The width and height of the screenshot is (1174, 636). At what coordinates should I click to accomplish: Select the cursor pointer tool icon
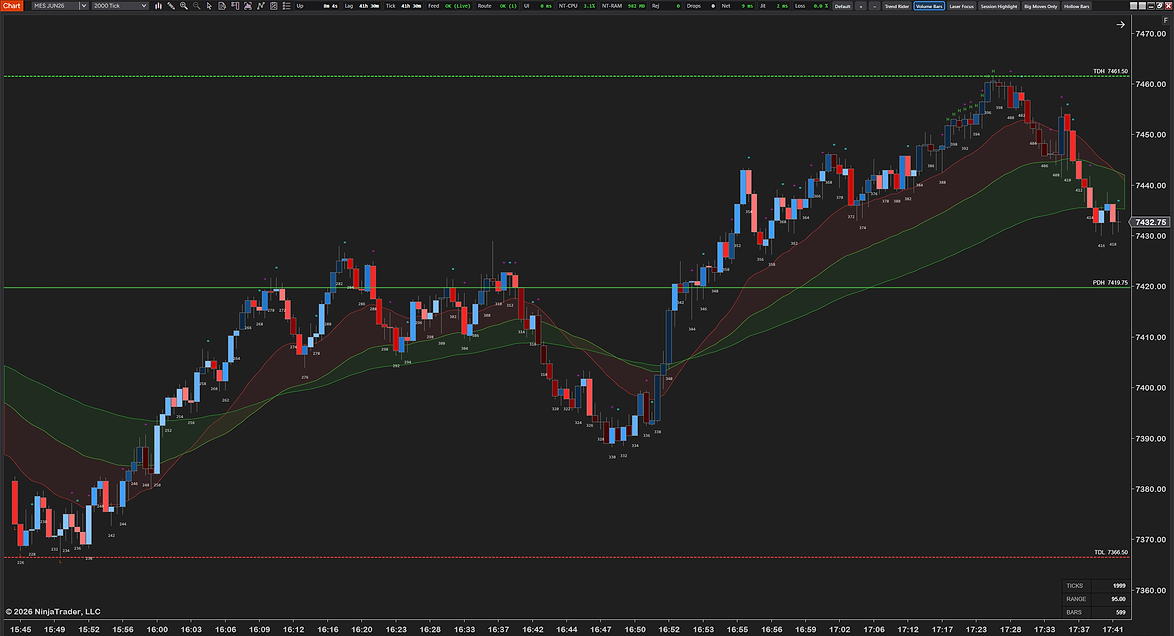point(209,6)
